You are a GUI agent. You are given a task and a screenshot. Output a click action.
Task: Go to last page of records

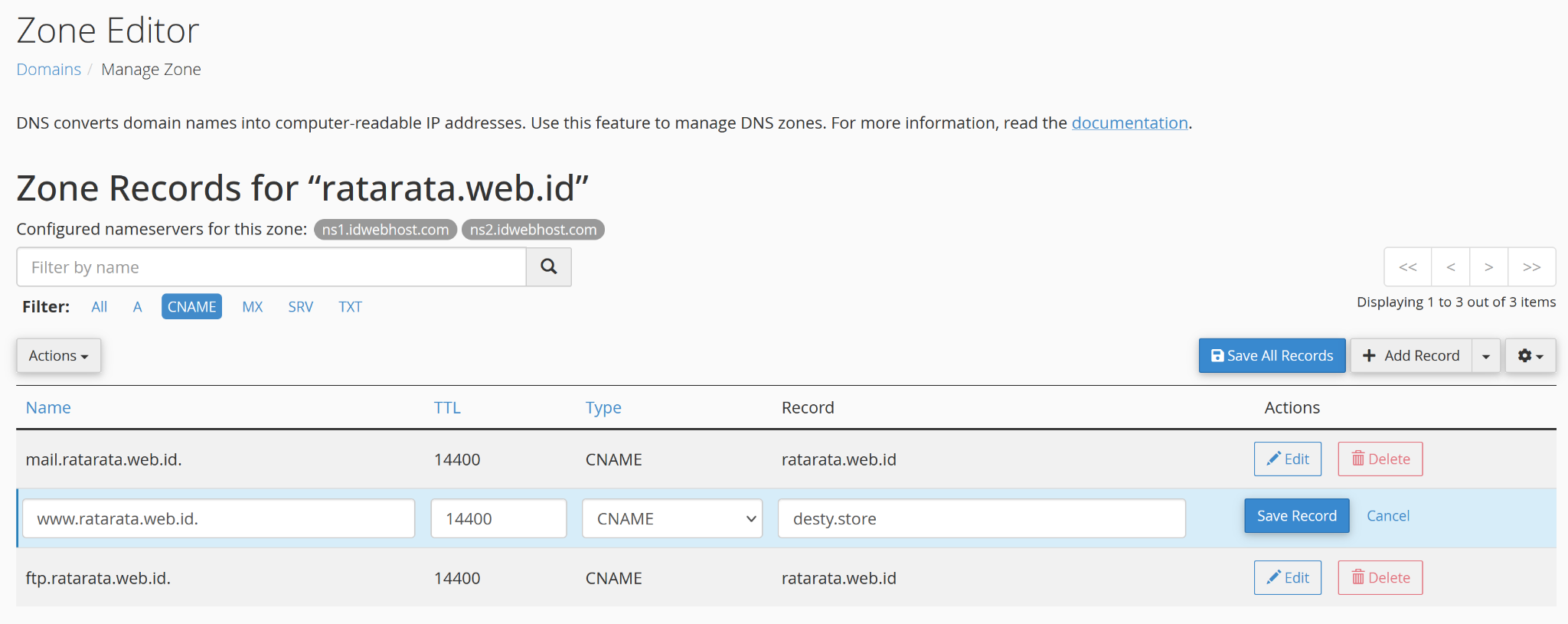click(1531, 266)
